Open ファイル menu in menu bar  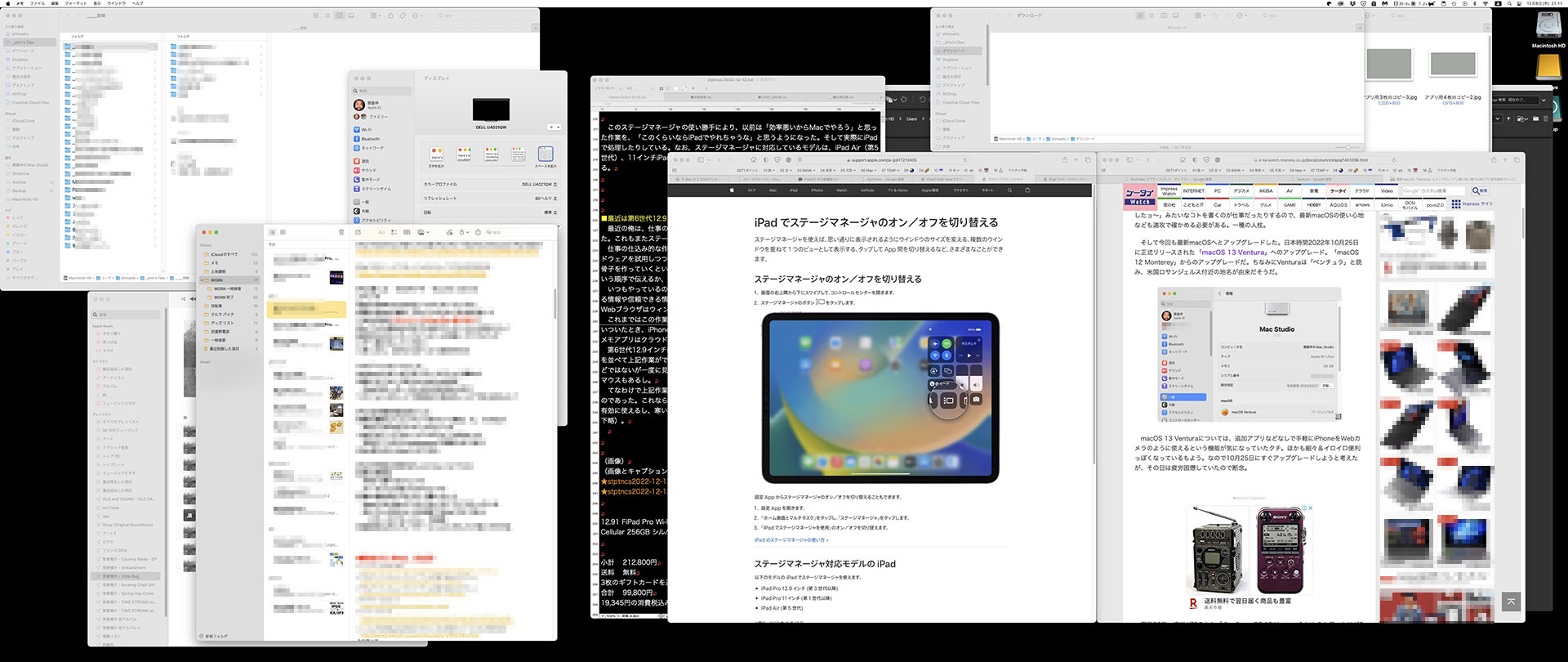point(38,3)
